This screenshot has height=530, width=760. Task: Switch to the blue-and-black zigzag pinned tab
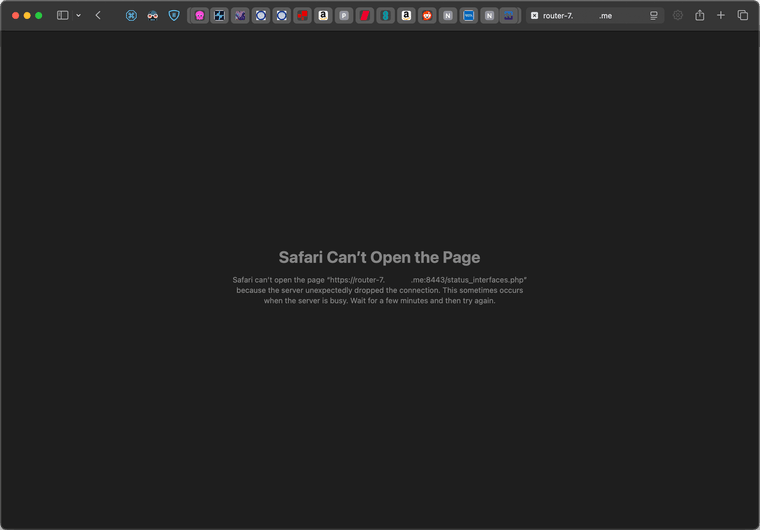[x=220, y=16]
